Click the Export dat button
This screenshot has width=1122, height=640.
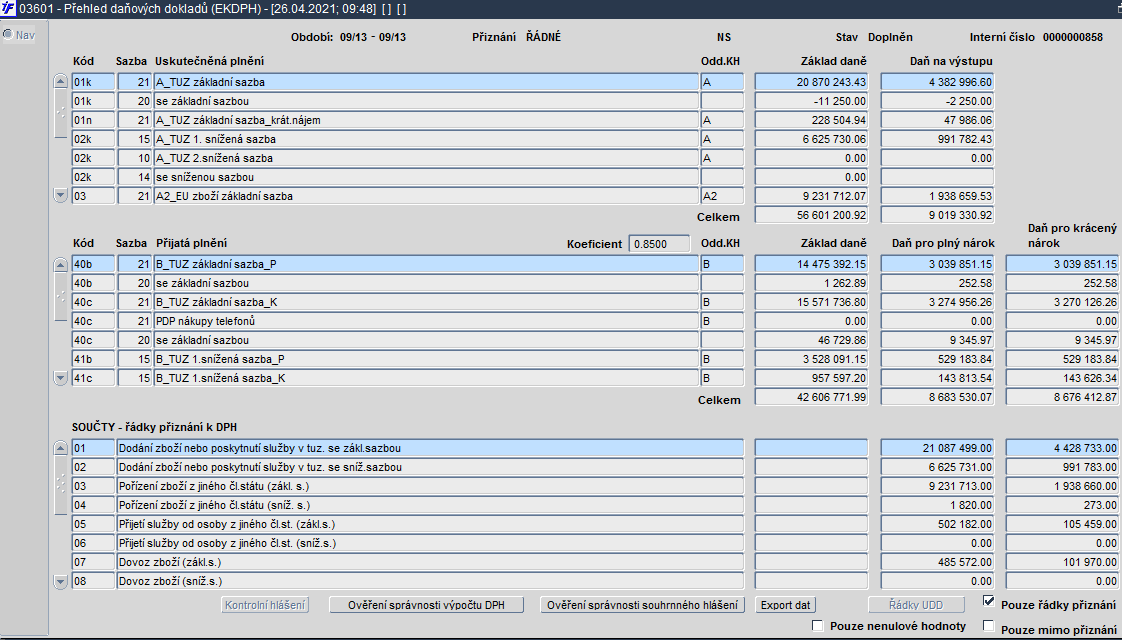786,605
